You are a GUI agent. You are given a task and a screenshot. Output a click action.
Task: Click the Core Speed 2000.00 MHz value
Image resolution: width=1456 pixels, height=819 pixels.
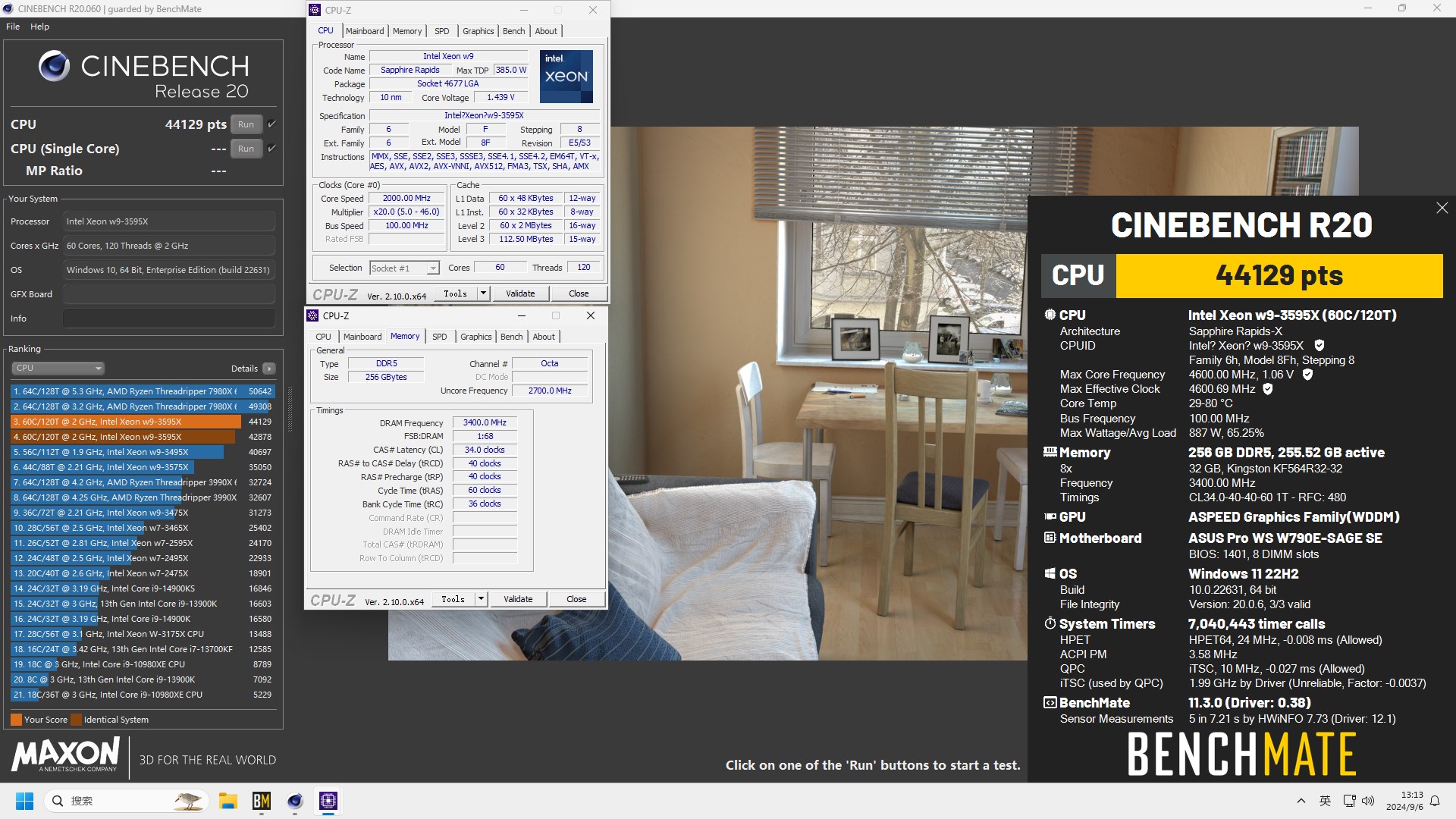coord(406,198)
